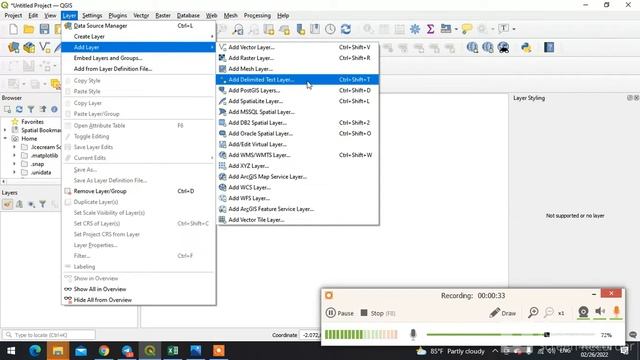The width and height of the screenshot is (640, 360).
Task: Open the Processing Toolbox gear icon
Action: pos(415,29)
